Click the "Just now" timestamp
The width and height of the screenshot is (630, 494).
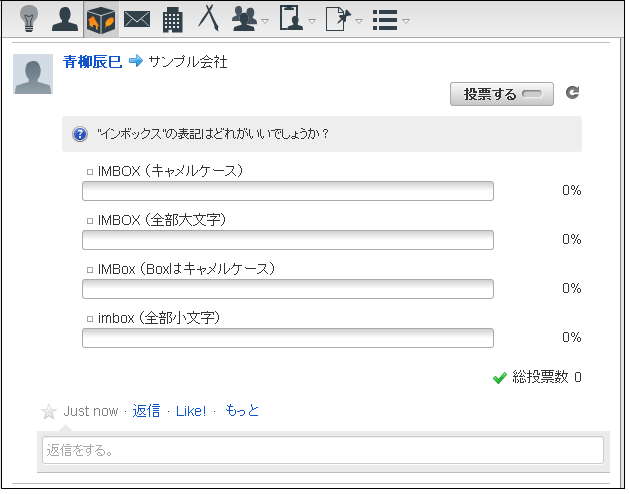pyautogui.click(x=91, y=411)
